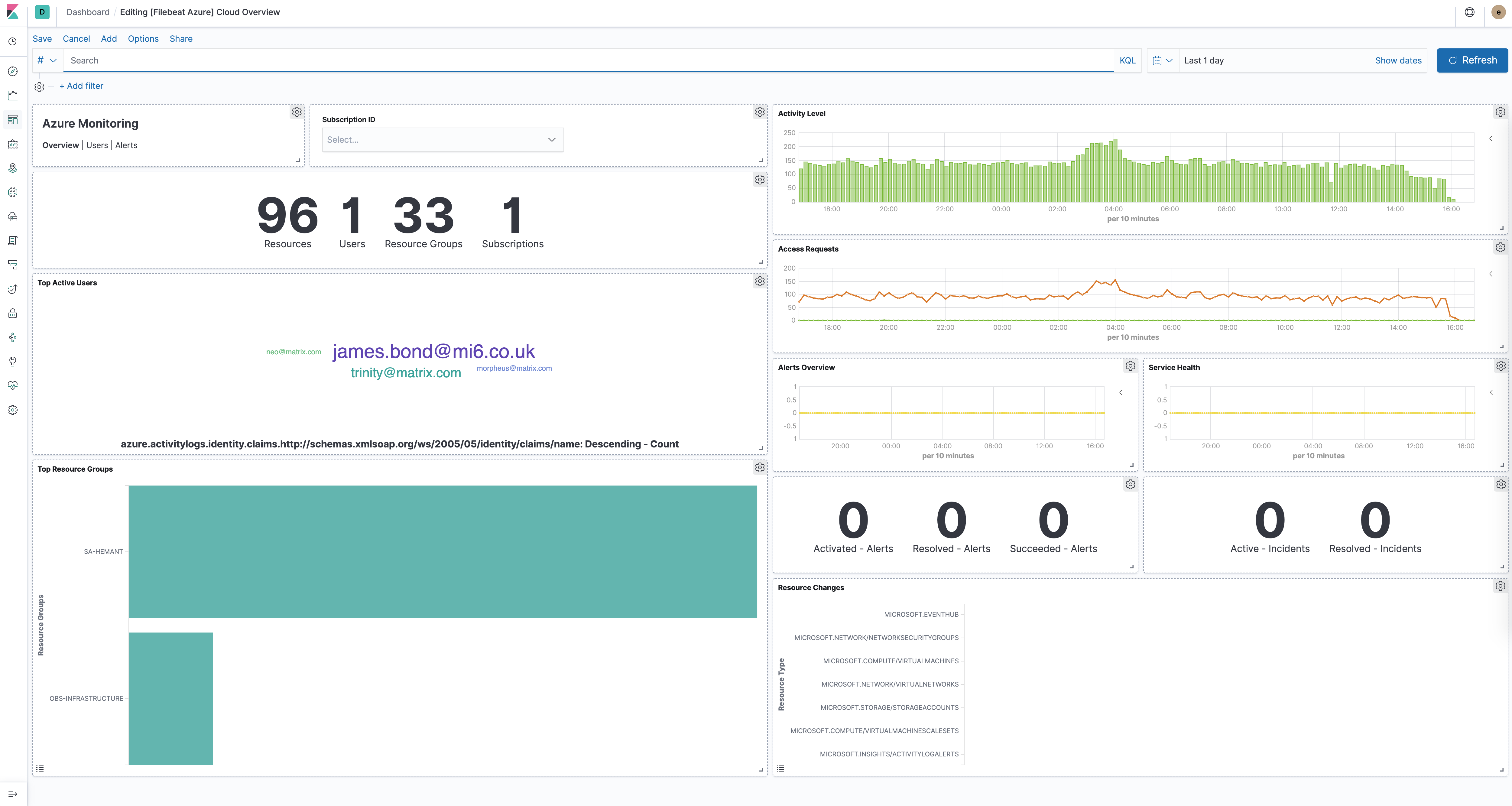The height and width of the screenshot is (806, 1512).
Task: Open the calendar date picker dropdown
Action: click(x=1162, y=60)
